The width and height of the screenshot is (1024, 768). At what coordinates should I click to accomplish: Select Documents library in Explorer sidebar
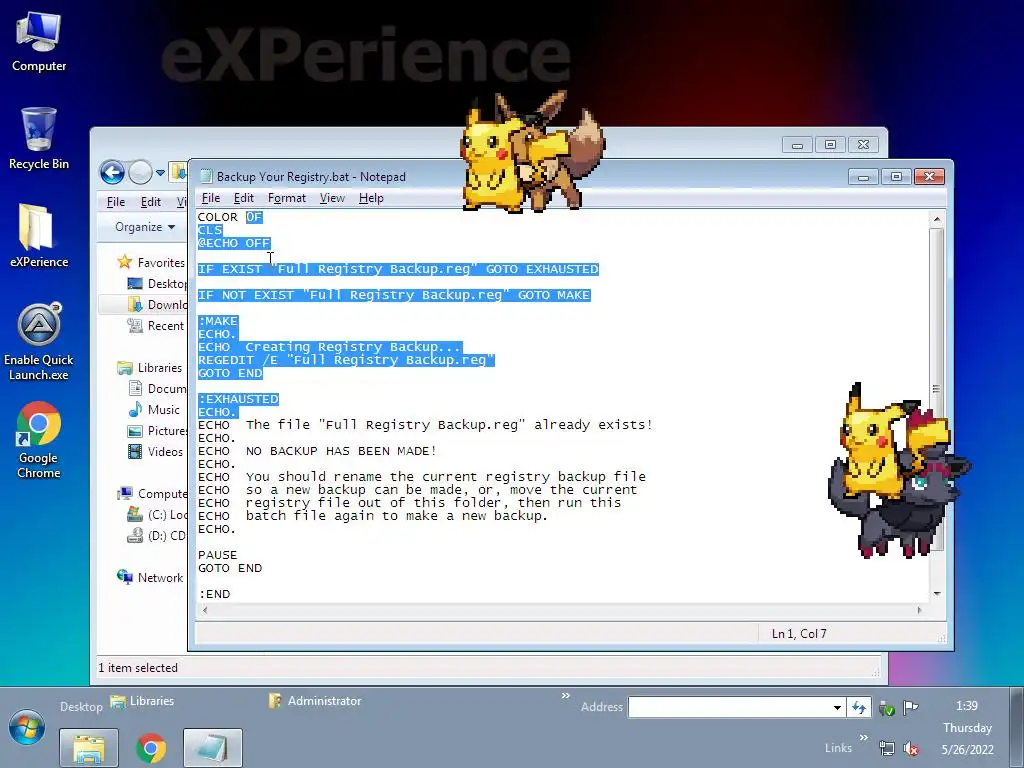coord(157,389)
